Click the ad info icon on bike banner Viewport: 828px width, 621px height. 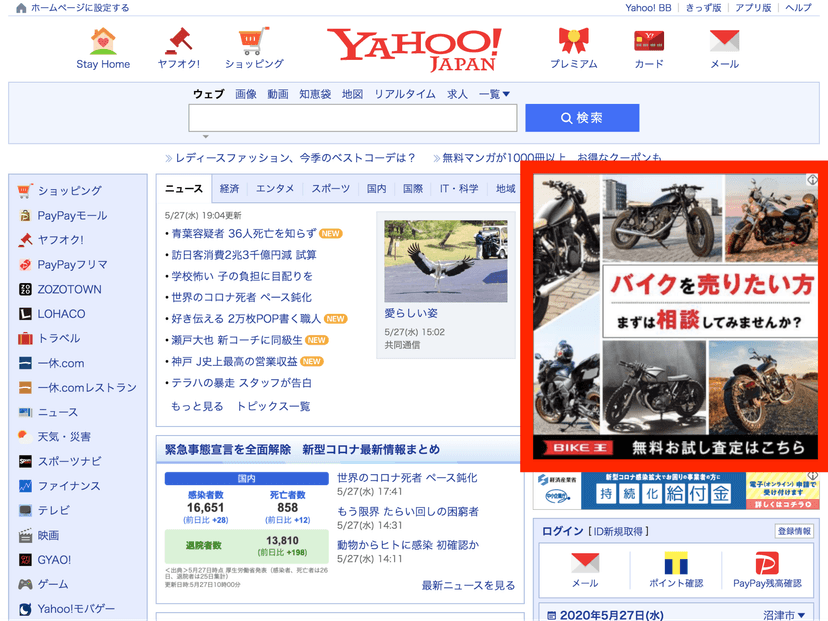click(812, 180)
